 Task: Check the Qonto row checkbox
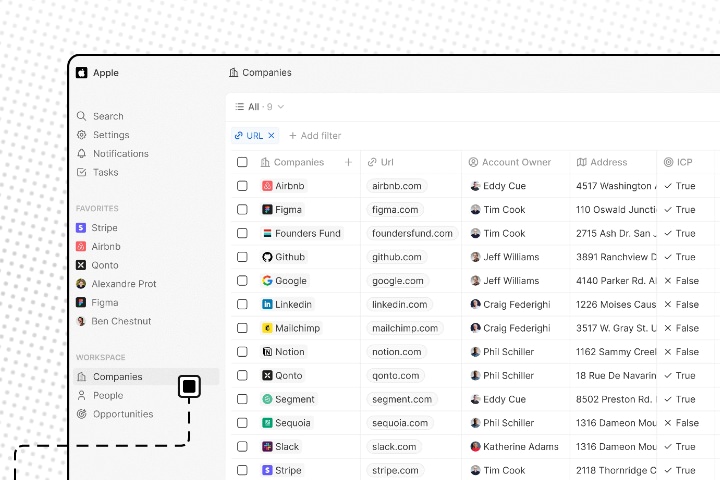242,376
